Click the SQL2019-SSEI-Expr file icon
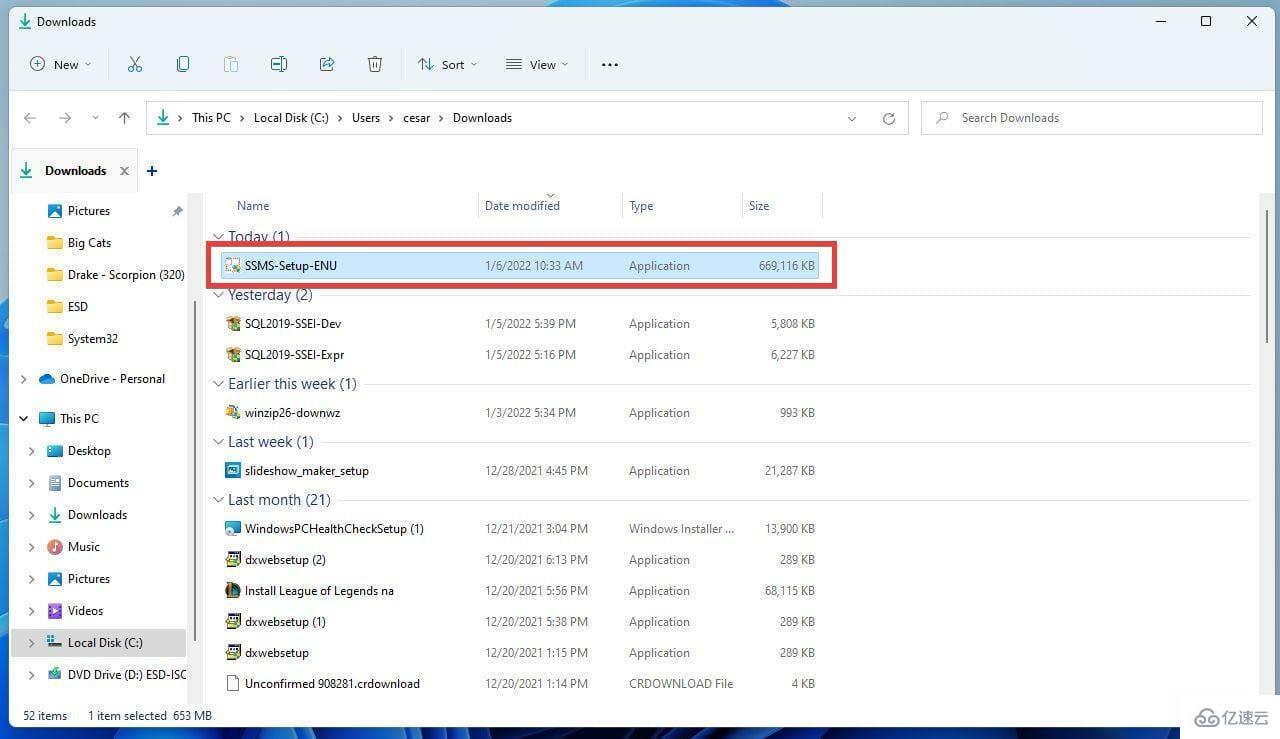 pyautogui.click(x=233, y=355)
